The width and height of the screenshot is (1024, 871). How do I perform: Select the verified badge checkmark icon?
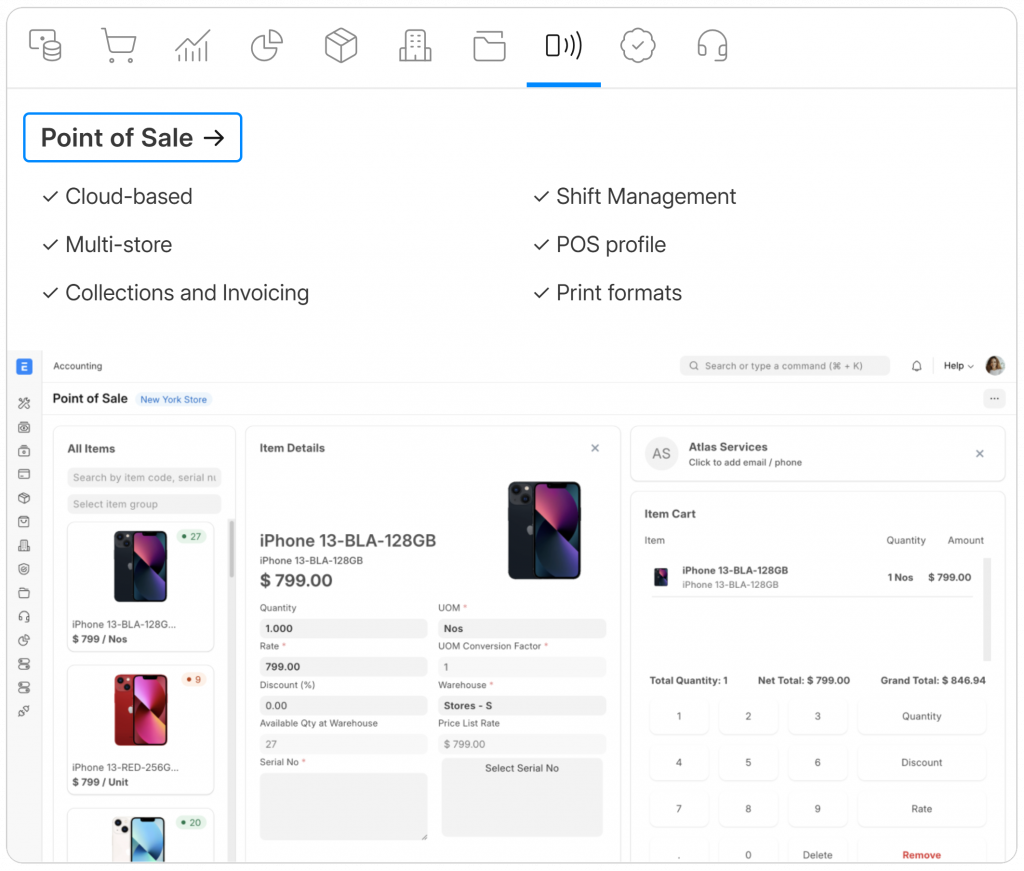pyautogui.click(x=637, y=46)
